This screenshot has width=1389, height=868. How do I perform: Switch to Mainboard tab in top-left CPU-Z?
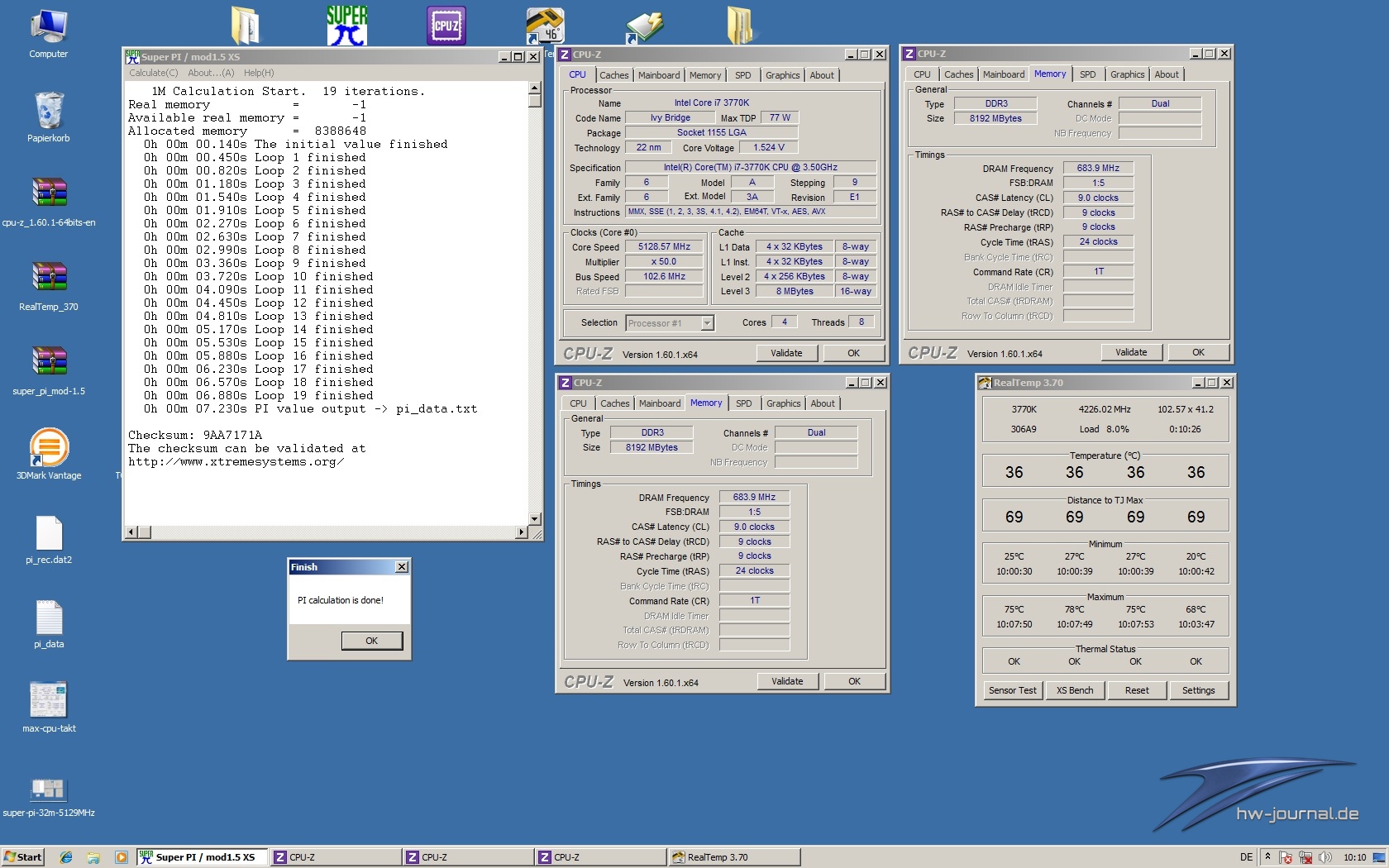[659, 75]
